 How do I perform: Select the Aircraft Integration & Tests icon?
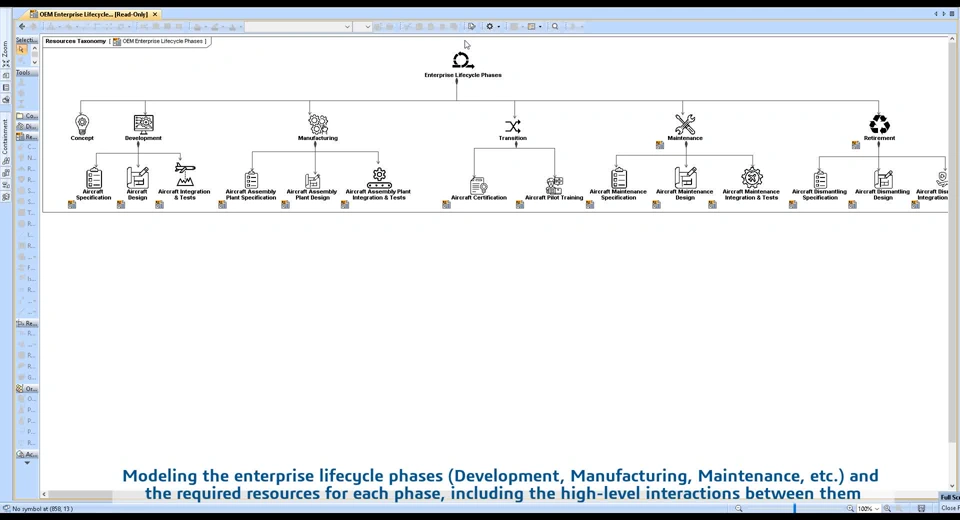(184, 175)
